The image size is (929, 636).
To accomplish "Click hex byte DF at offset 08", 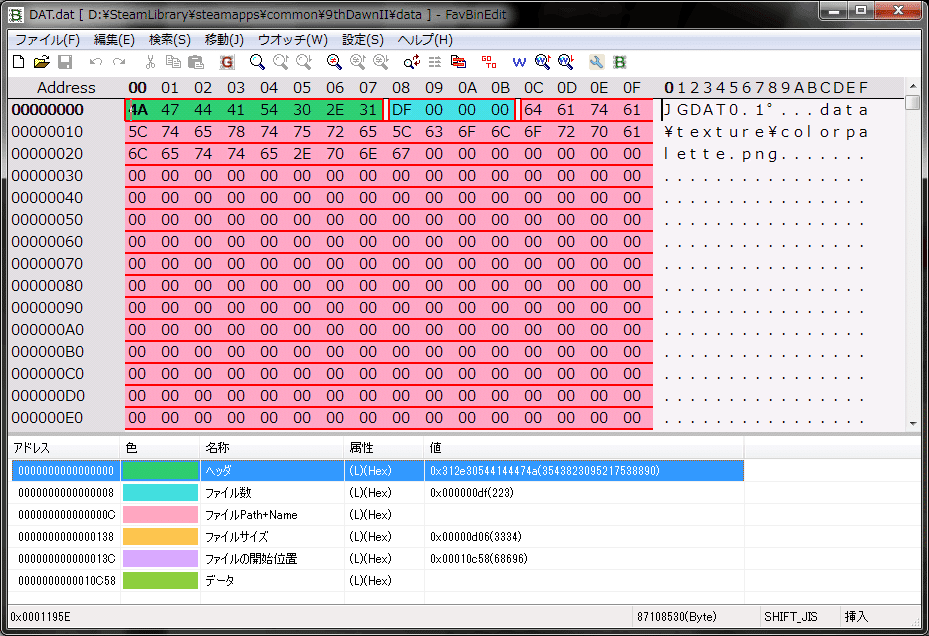I will coord(401,110).
